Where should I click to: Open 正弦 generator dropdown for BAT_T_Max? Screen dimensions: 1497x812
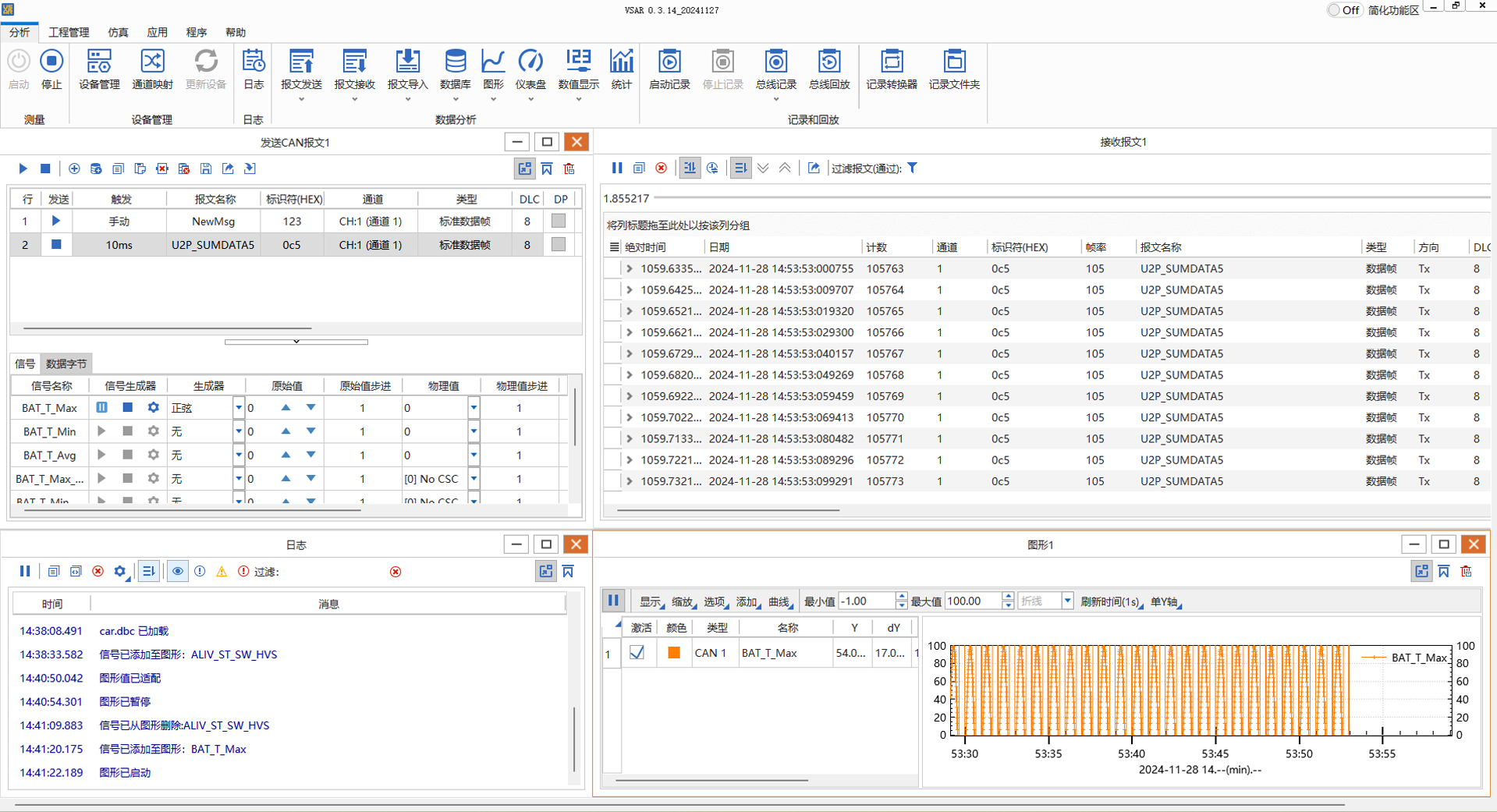238,408
